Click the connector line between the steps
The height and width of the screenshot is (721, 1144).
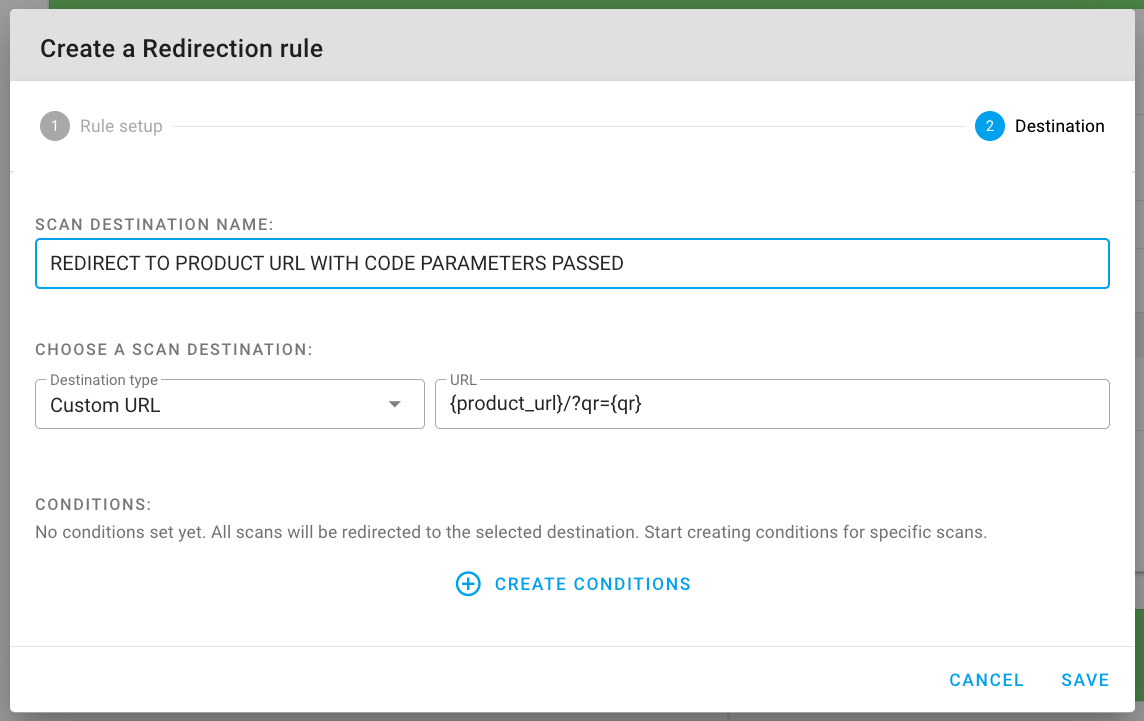[568, 127]
